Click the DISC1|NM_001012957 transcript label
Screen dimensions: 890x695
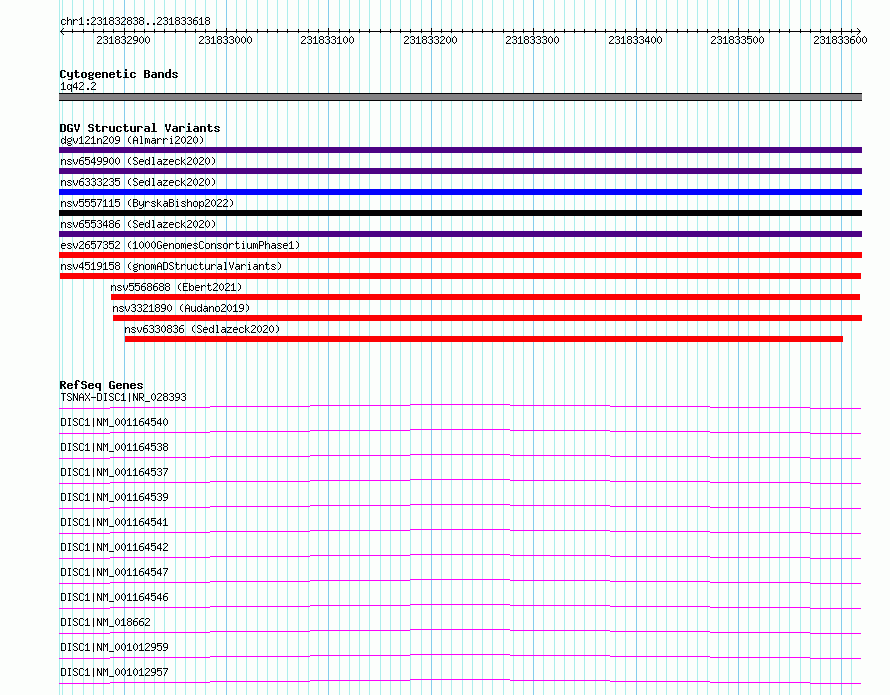point(114,672)
